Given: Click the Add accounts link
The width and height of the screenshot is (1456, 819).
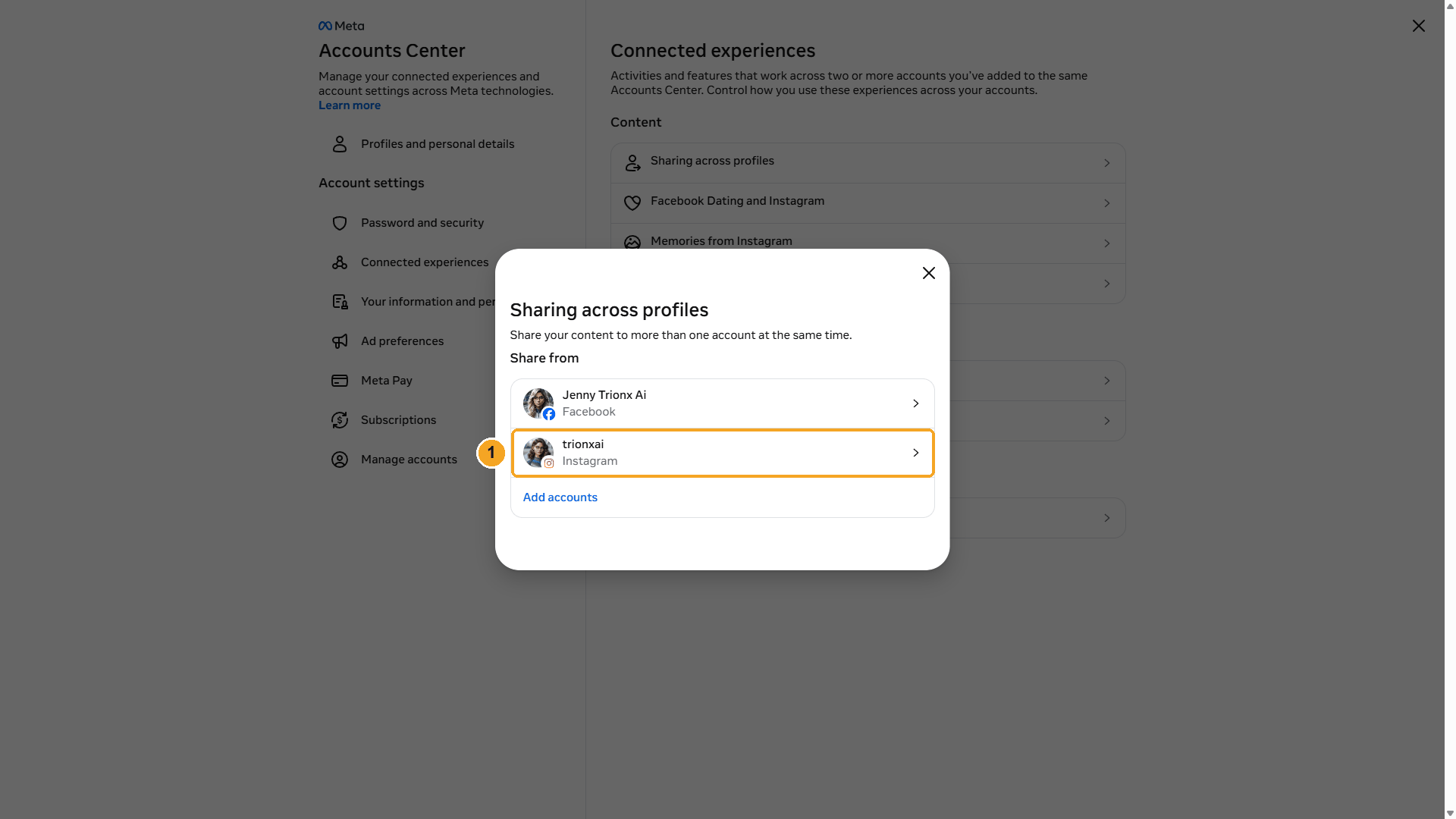Looking at the screenshot, I should click(560, 497).
